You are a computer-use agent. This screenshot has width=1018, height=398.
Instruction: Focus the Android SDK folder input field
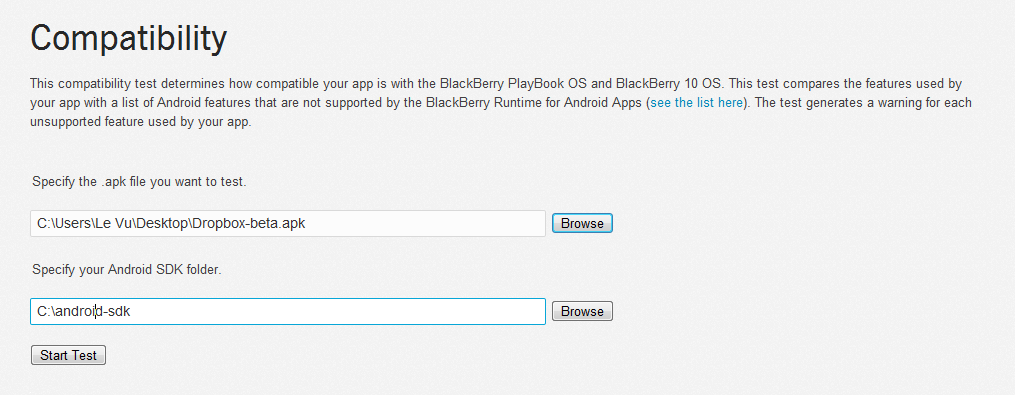pos(288,312)
